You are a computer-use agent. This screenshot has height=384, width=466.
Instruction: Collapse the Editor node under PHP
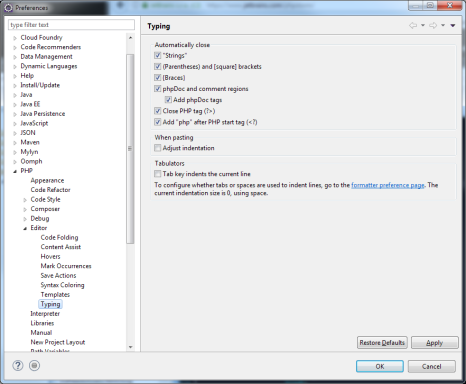[x=25, y=228]
